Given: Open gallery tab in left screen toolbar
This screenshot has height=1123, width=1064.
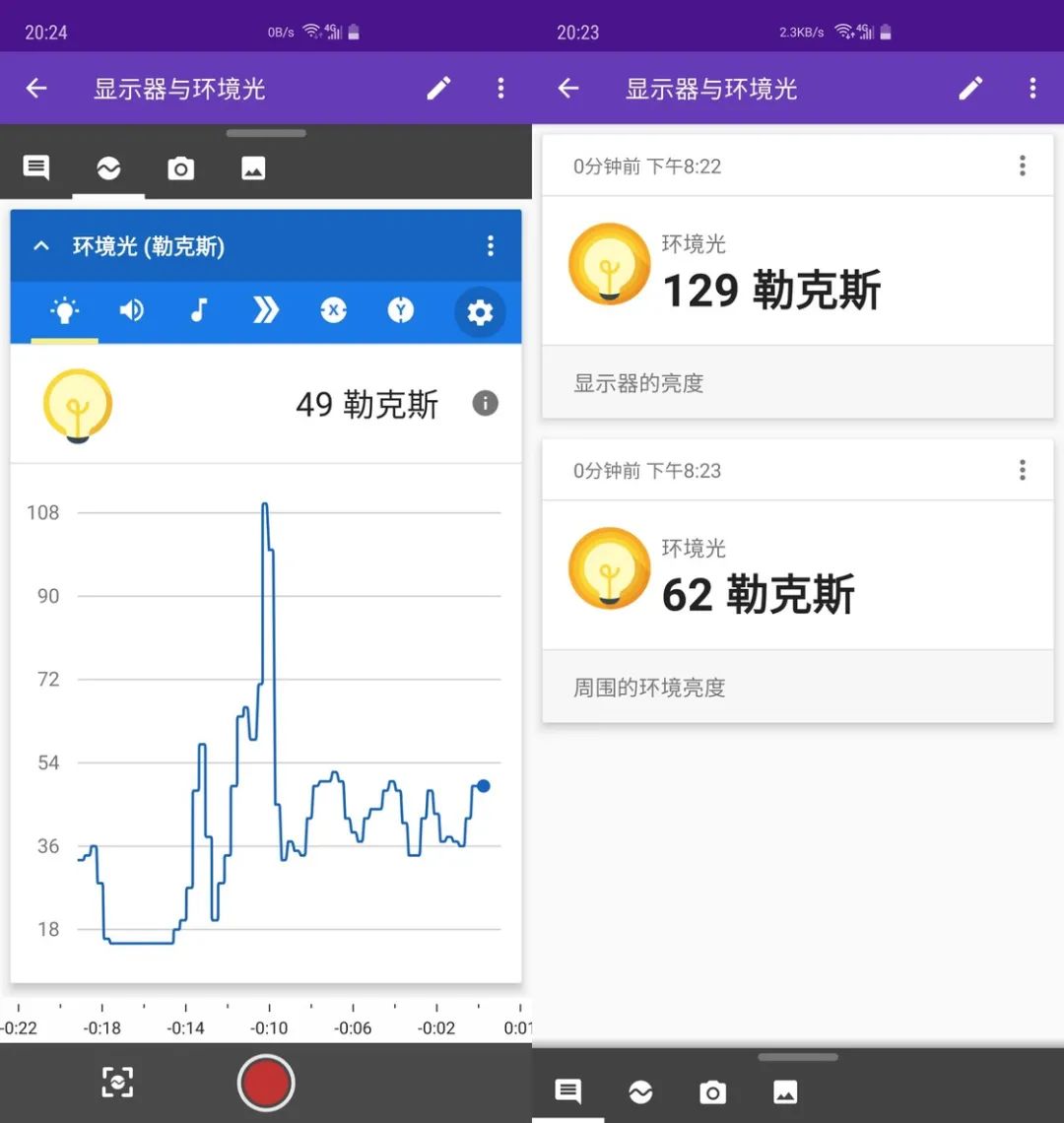Looking at the screenshot, I should pos(253,168).
